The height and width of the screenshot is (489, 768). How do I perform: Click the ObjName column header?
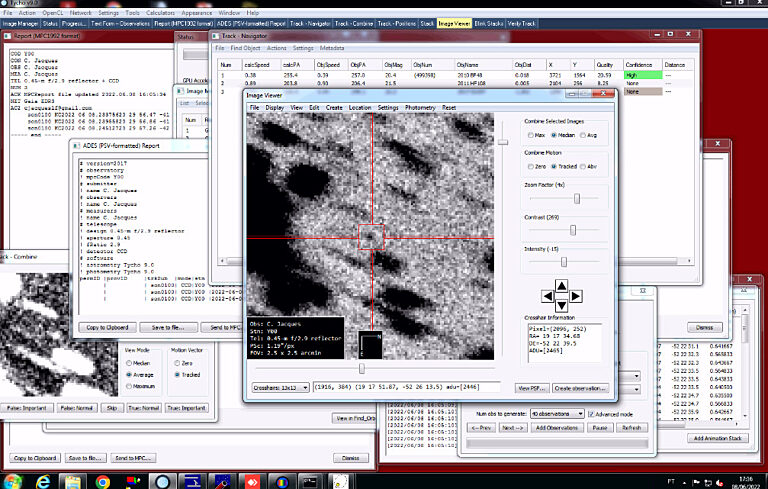point(482,65)
